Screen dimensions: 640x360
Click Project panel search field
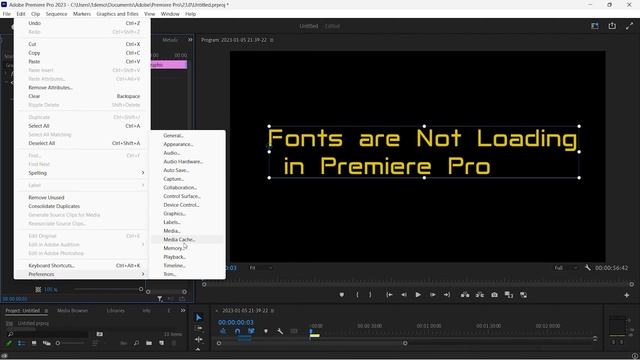(x=47, y=334)
